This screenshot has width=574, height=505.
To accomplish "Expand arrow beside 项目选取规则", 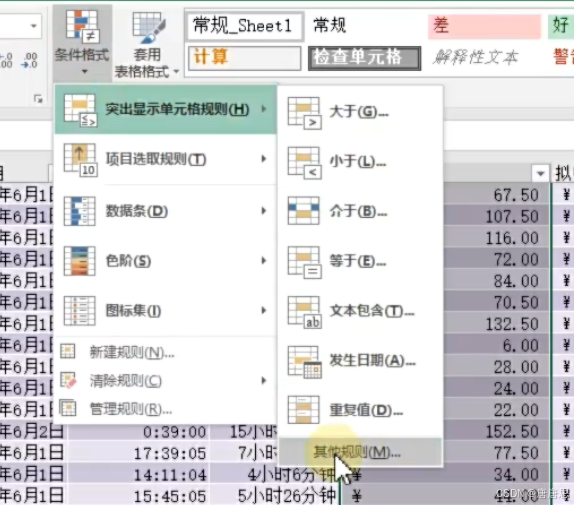I will click(x=264, y=159).
